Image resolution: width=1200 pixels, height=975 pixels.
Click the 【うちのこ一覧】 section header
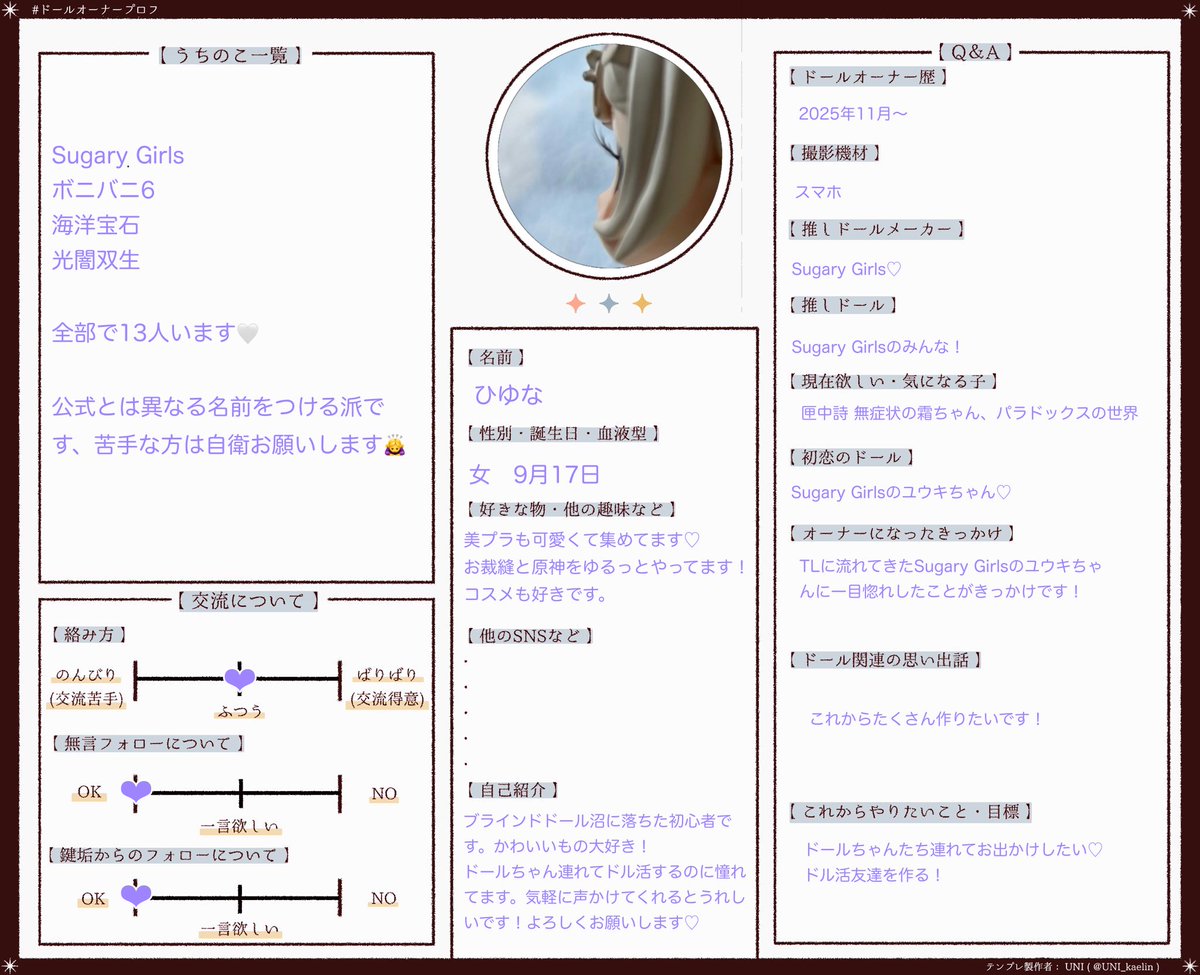[x=229, y=55]
